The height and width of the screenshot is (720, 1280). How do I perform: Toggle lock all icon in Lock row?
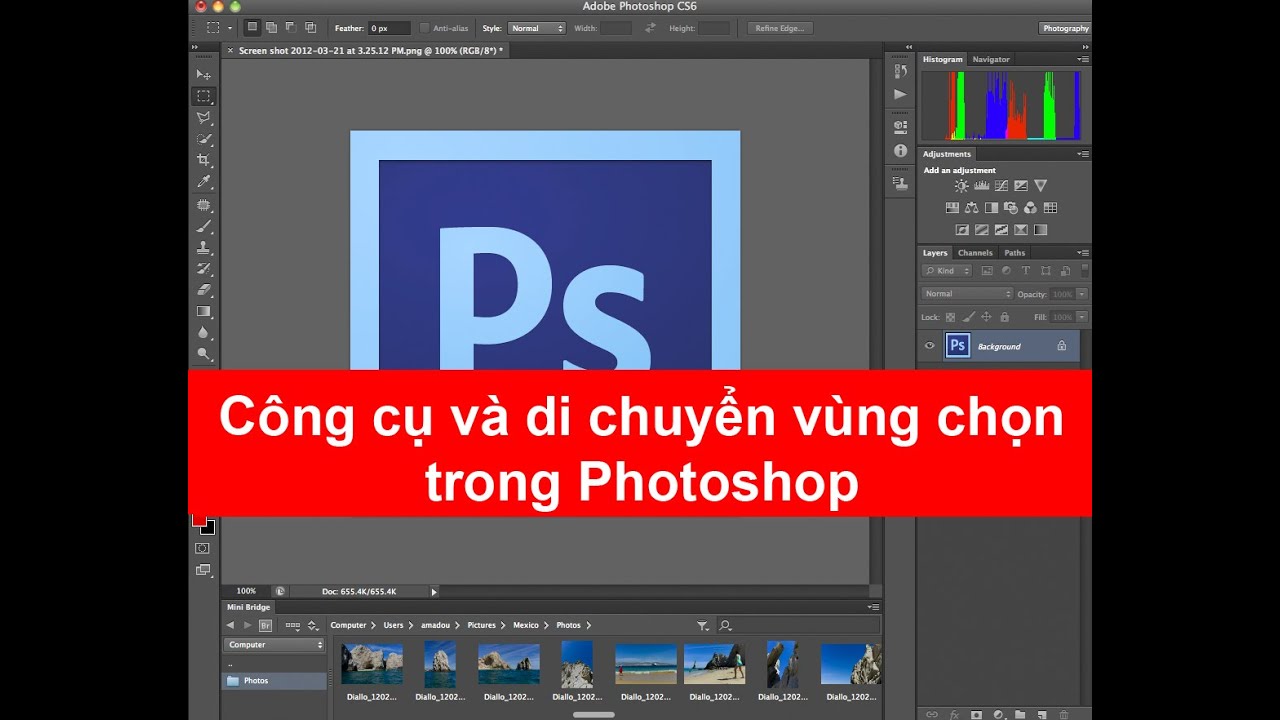pyautogui.click(x=1004, y=317)
